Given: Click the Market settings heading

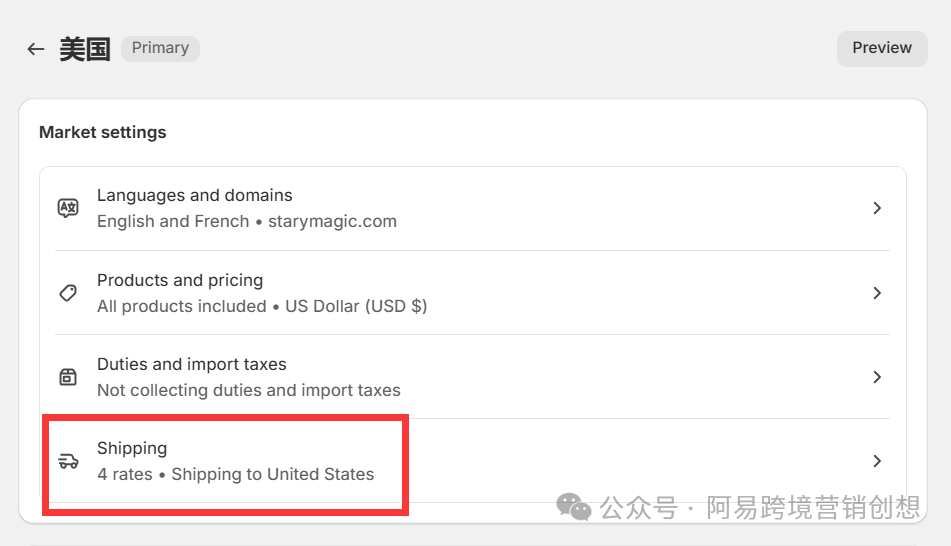Looking at the screenshot, I should pos(103,132).
